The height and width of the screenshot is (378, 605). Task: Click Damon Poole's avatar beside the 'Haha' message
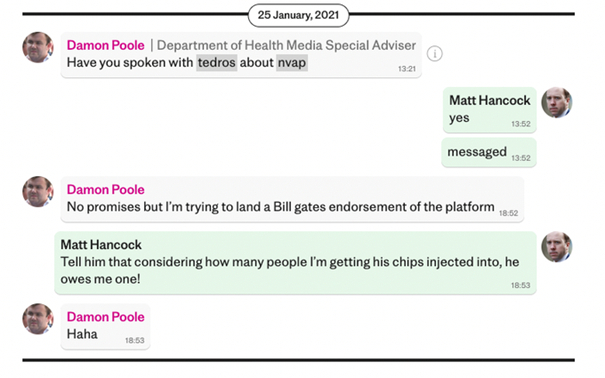[38, 319]
